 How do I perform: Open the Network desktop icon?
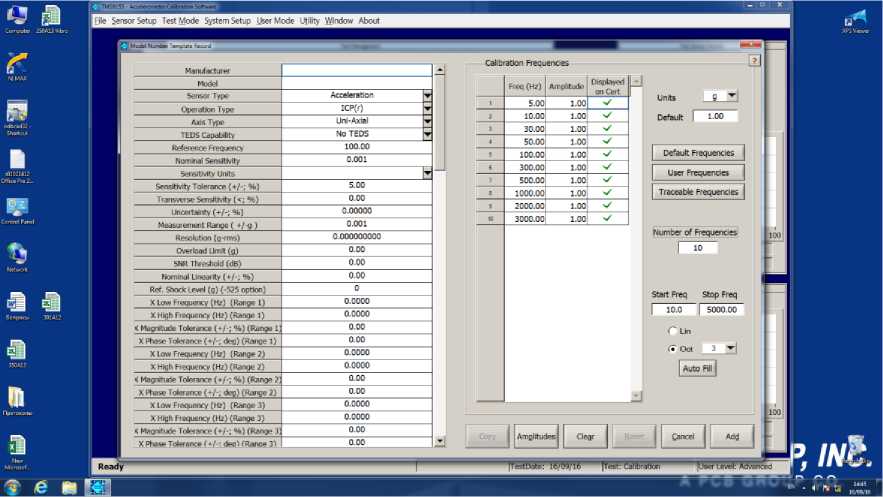17,254
